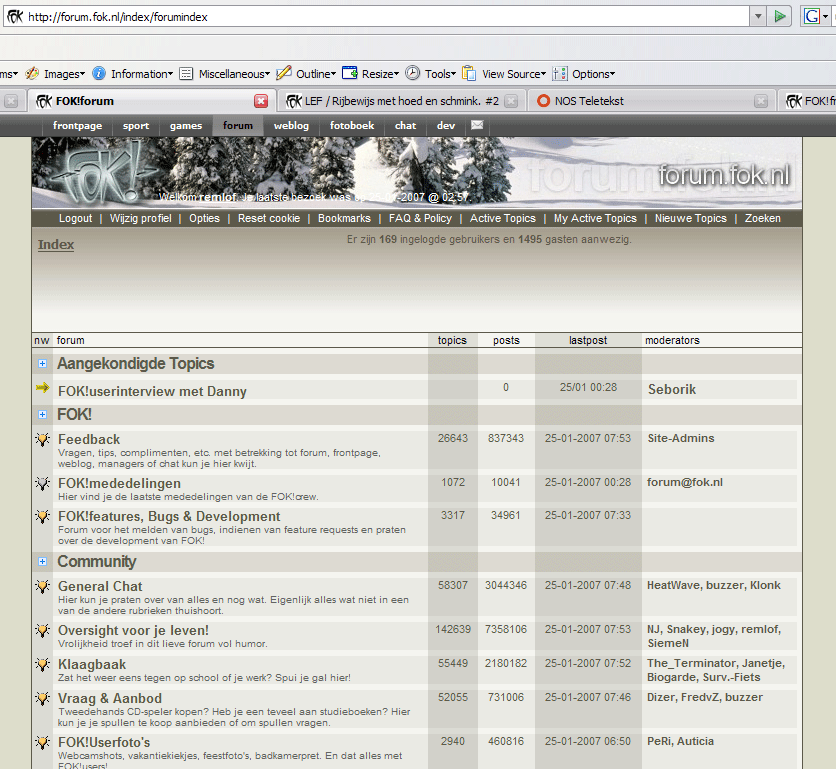The height and width of the screenshot is (769, 836).
Task: Click the Zoeken search link
Action: point(762,219)
